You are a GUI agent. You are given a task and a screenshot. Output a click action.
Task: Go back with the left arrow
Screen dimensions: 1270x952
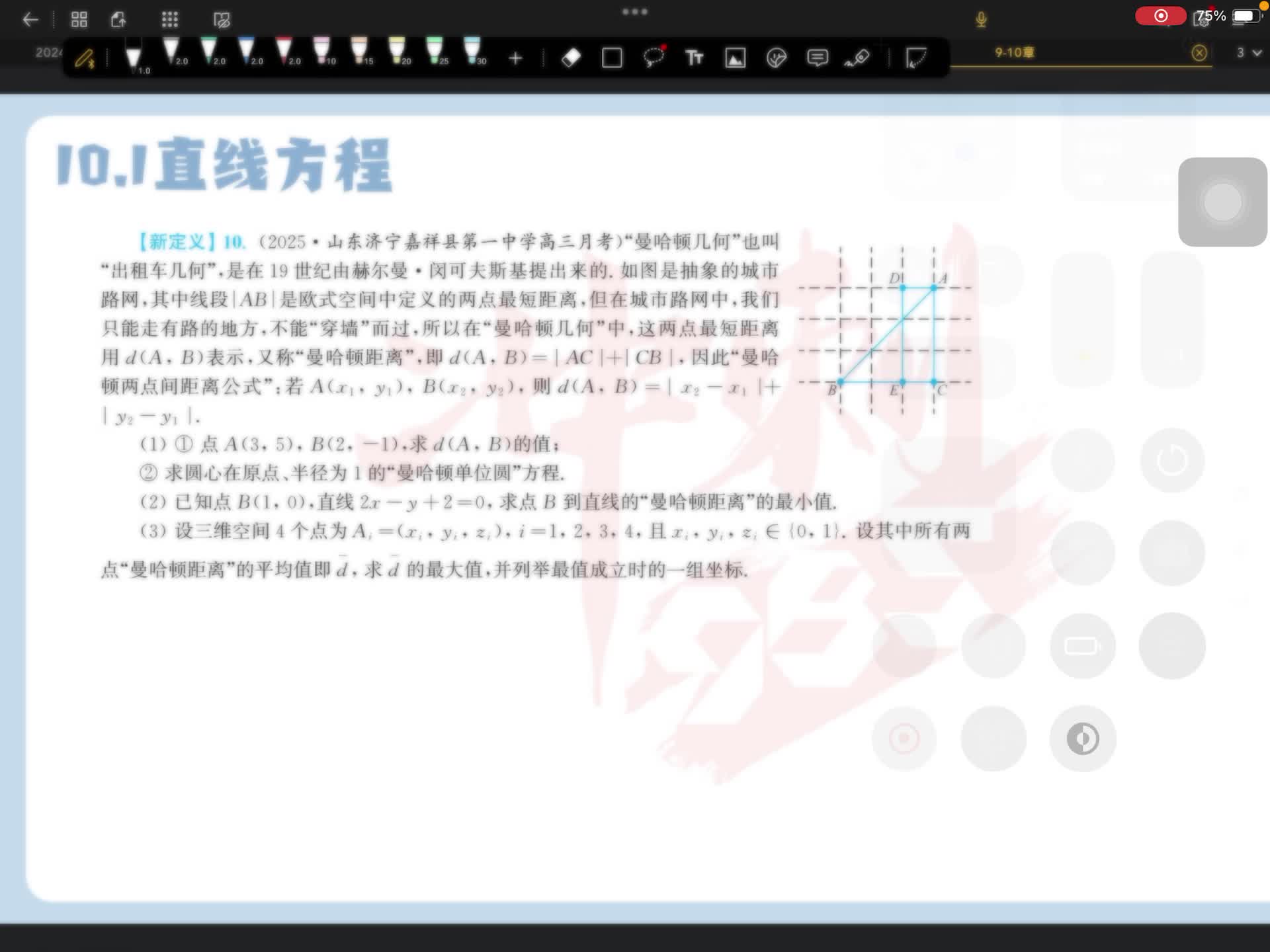(x=30, y=20)
